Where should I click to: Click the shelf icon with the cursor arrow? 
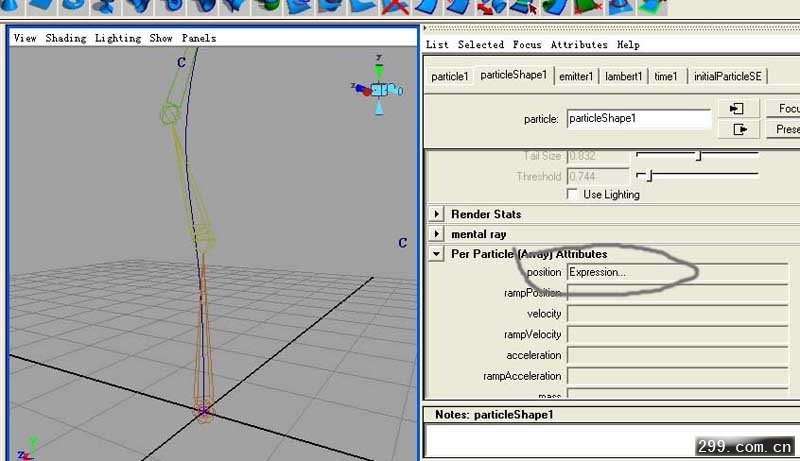point(523,7)
